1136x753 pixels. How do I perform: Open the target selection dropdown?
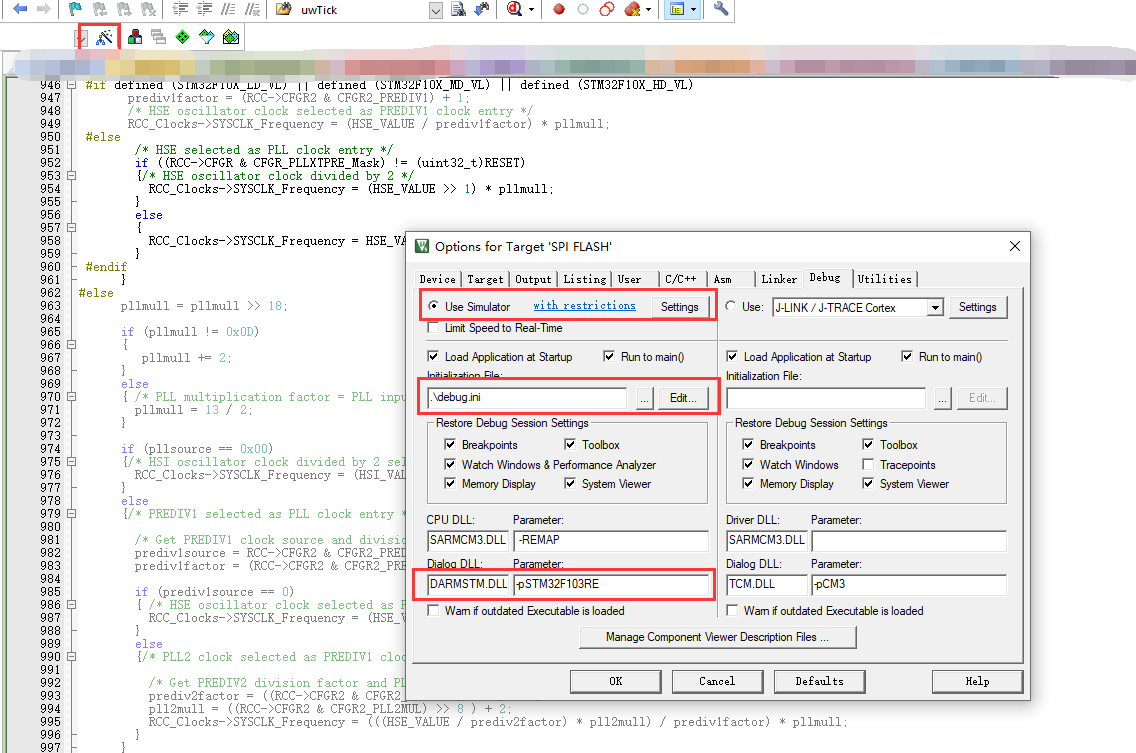pos(81,38)
